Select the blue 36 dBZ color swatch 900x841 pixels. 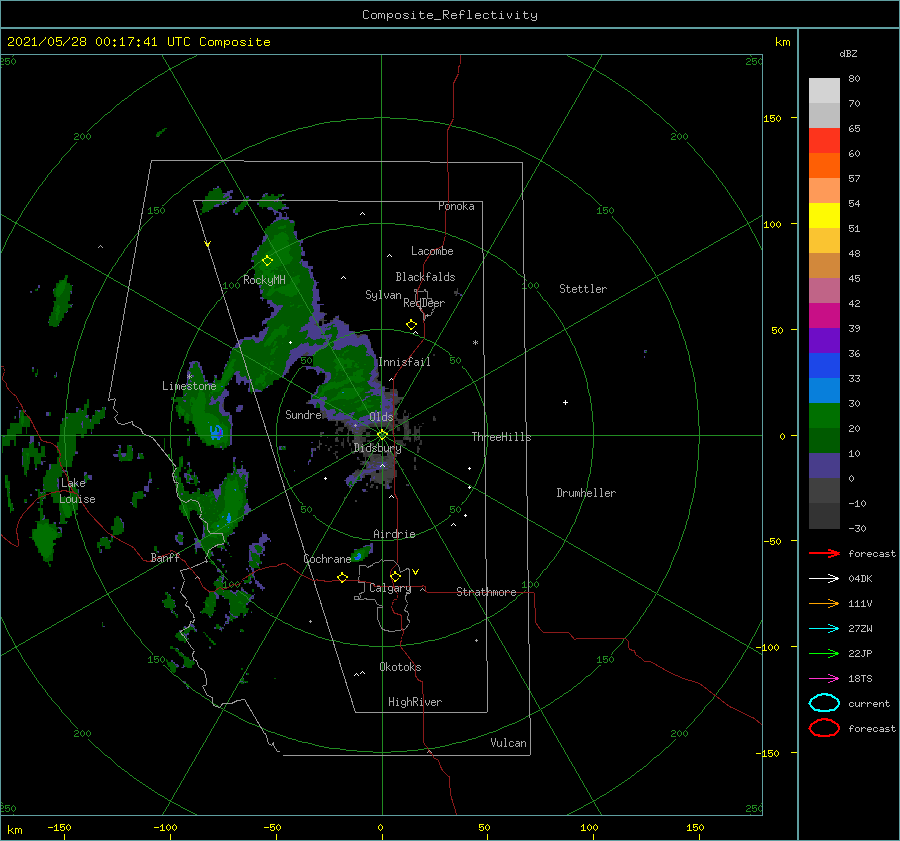(x=824, y=365)
